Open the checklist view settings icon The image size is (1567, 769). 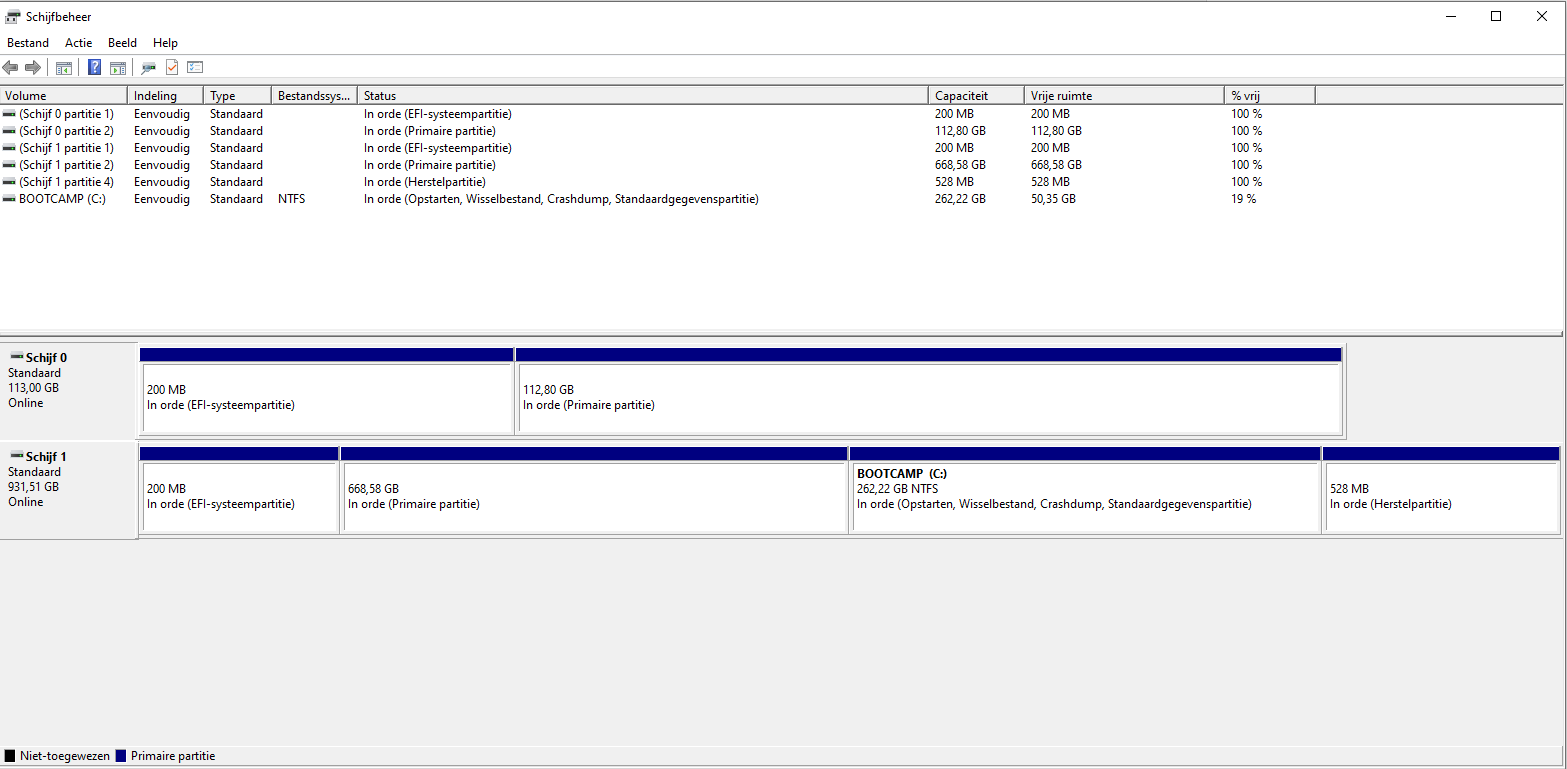click(195, 68)
